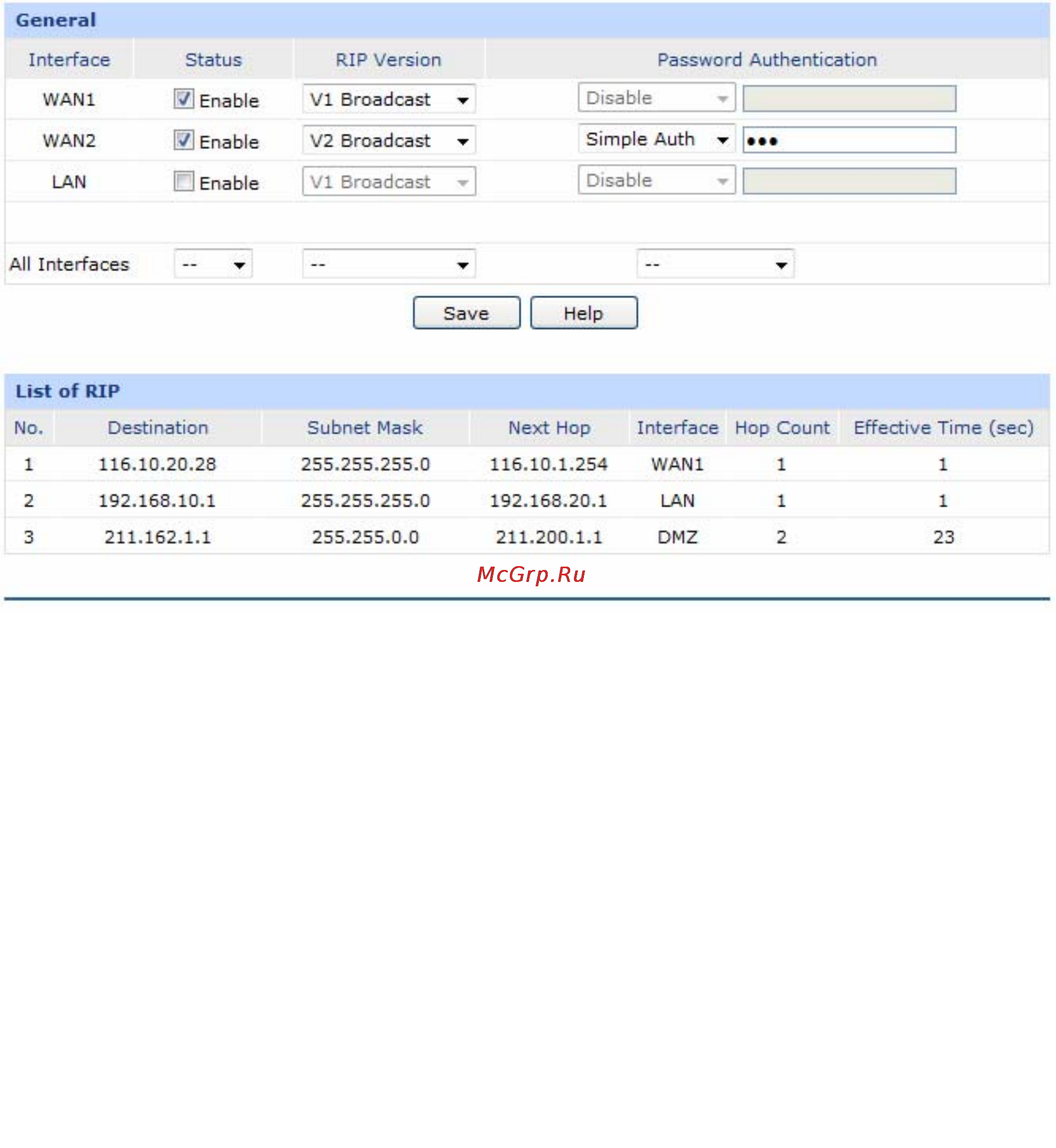Click the Password Authentication header
The image size is (1056, 1148).
click(x=767, y=60)
